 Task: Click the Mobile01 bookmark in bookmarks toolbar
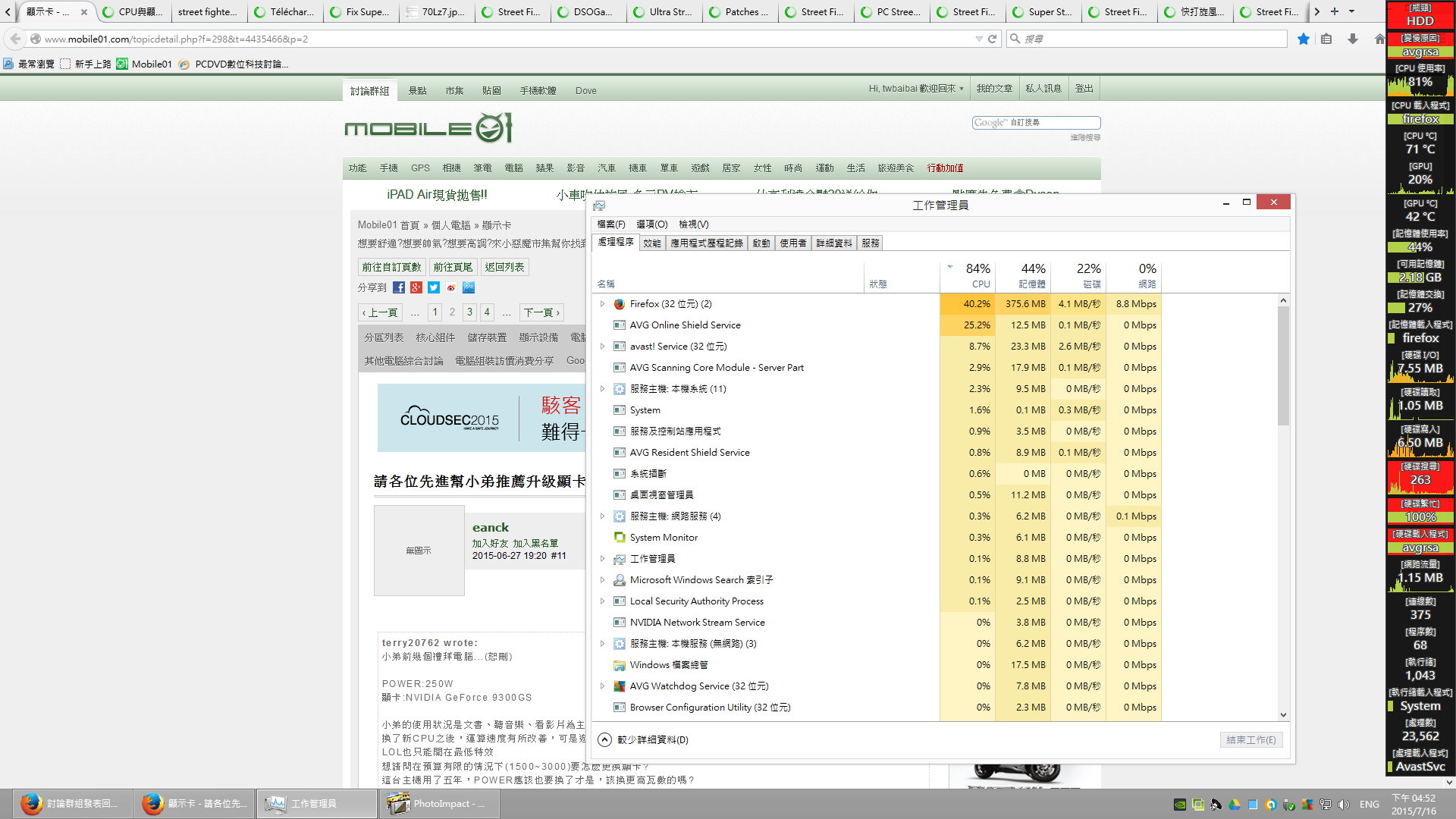click(x=144, y=64)
